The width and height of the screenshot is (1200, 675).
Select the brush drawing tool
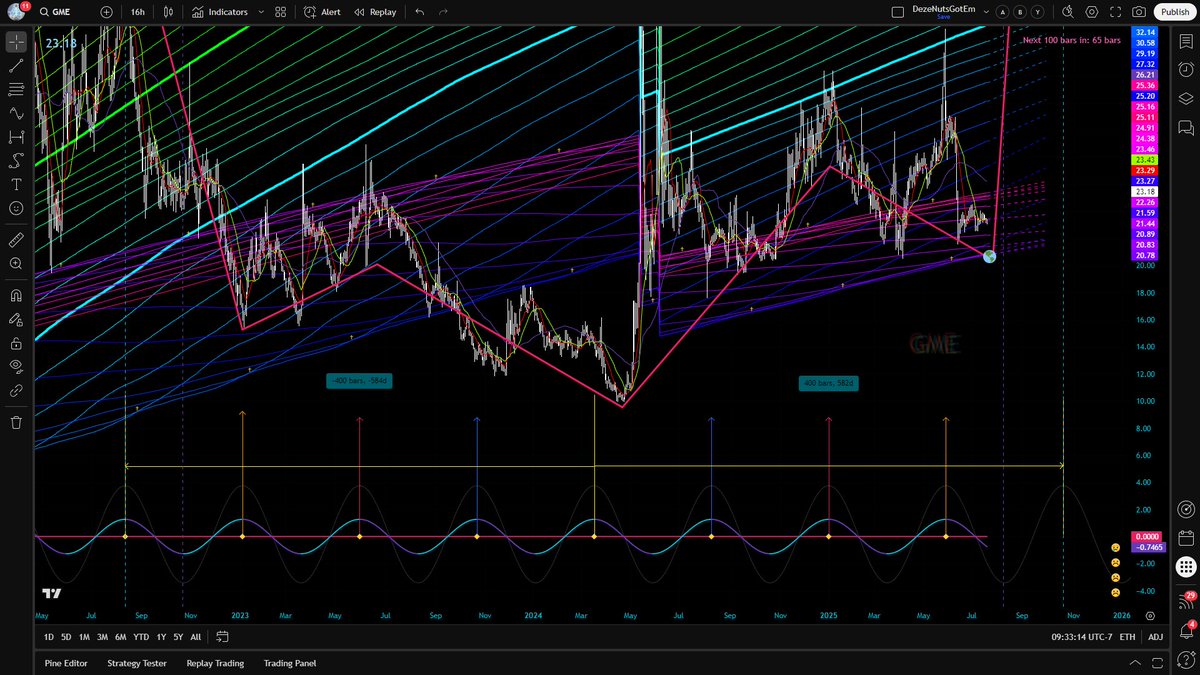coord(16,161)
